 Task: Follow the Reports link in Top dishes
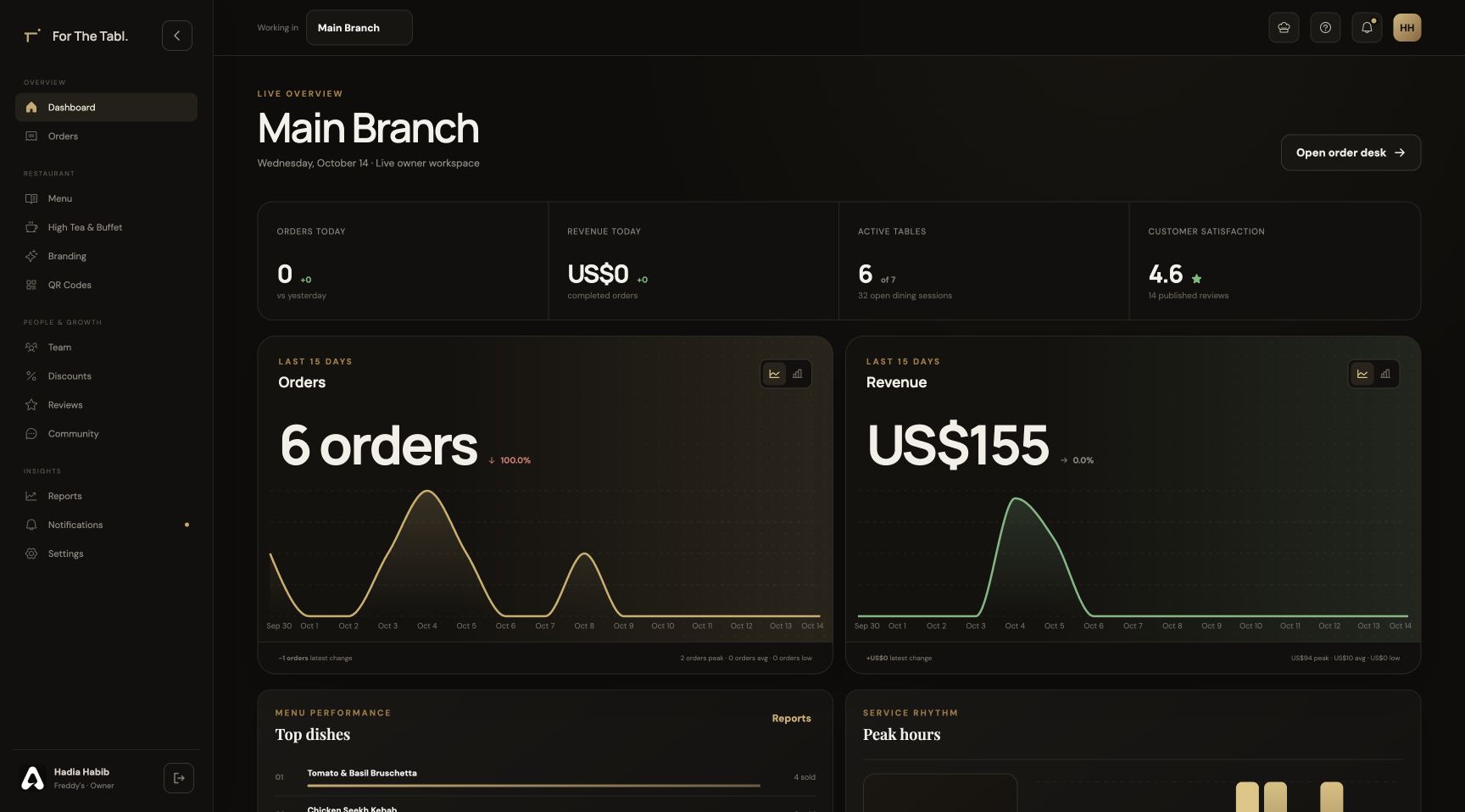[x=791, y=719]
